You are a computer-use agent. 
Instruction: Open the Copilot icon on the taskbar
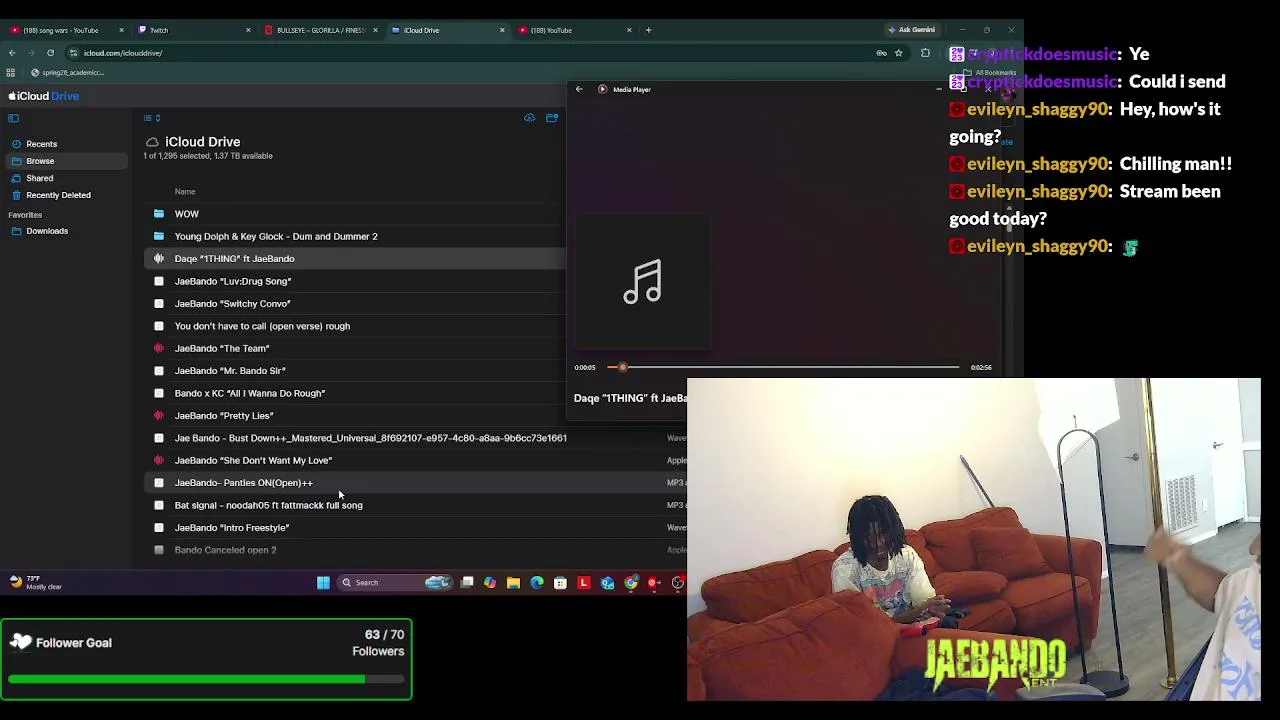coord(490,583)
